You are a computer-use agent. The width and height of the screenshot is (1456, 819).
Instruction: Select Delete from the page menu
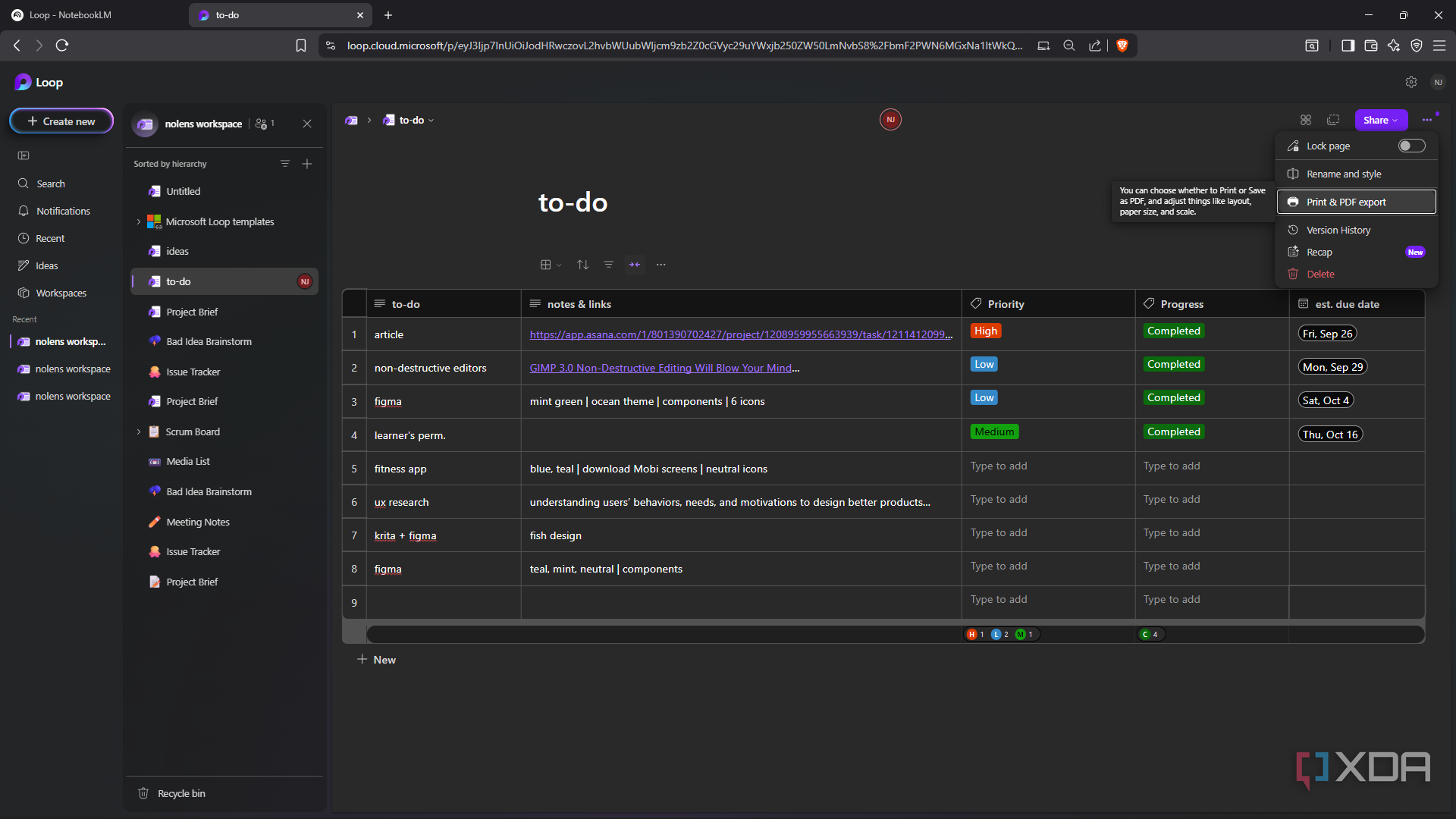[1356, 274]
